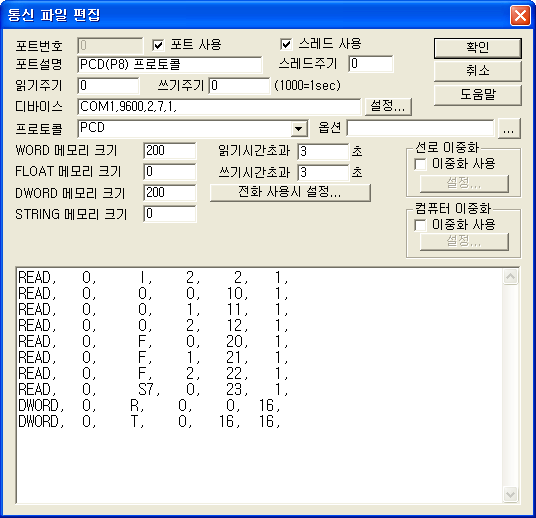
Task: Open the option browse button with three dots
Action: (509, 129)
